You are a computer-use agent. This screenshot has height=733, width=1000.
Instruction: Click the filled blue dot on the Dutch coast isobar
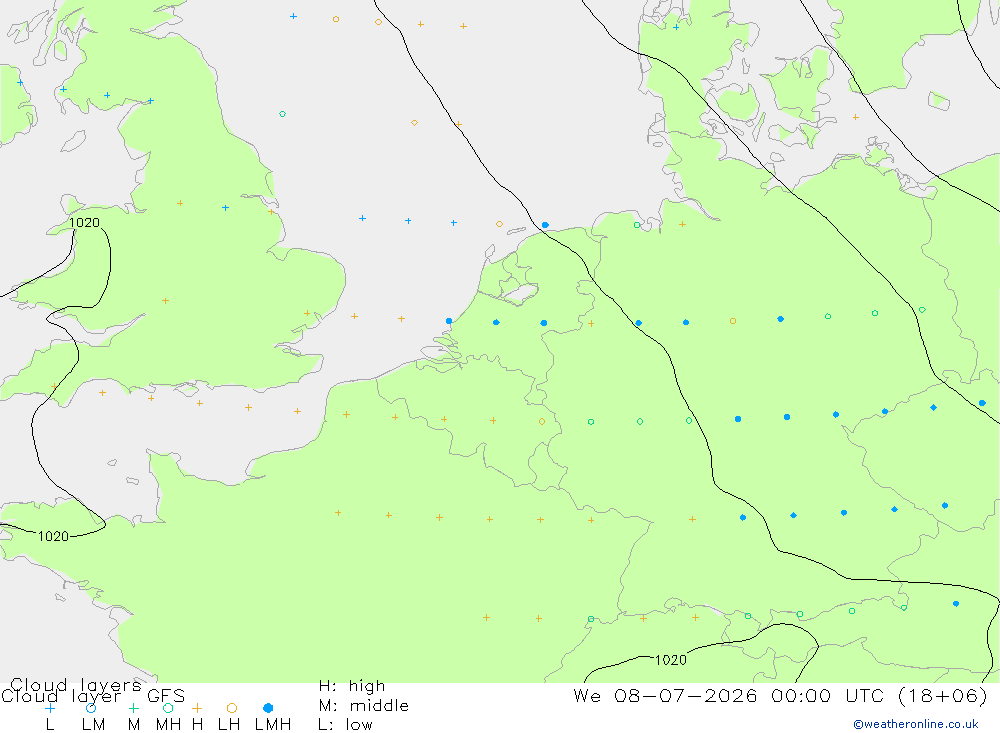pyautogui.click(x=545, y=225)
